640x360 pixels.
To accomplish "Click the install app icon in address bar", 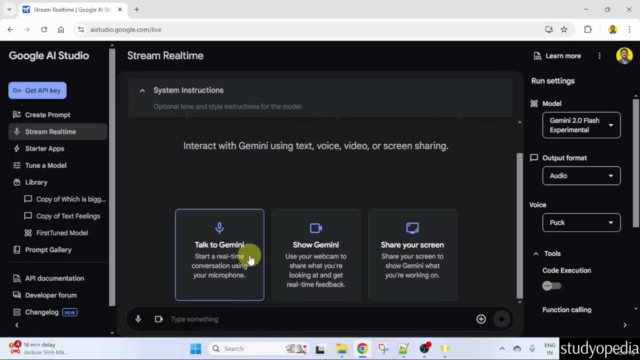I will click(x=549, y=29).
